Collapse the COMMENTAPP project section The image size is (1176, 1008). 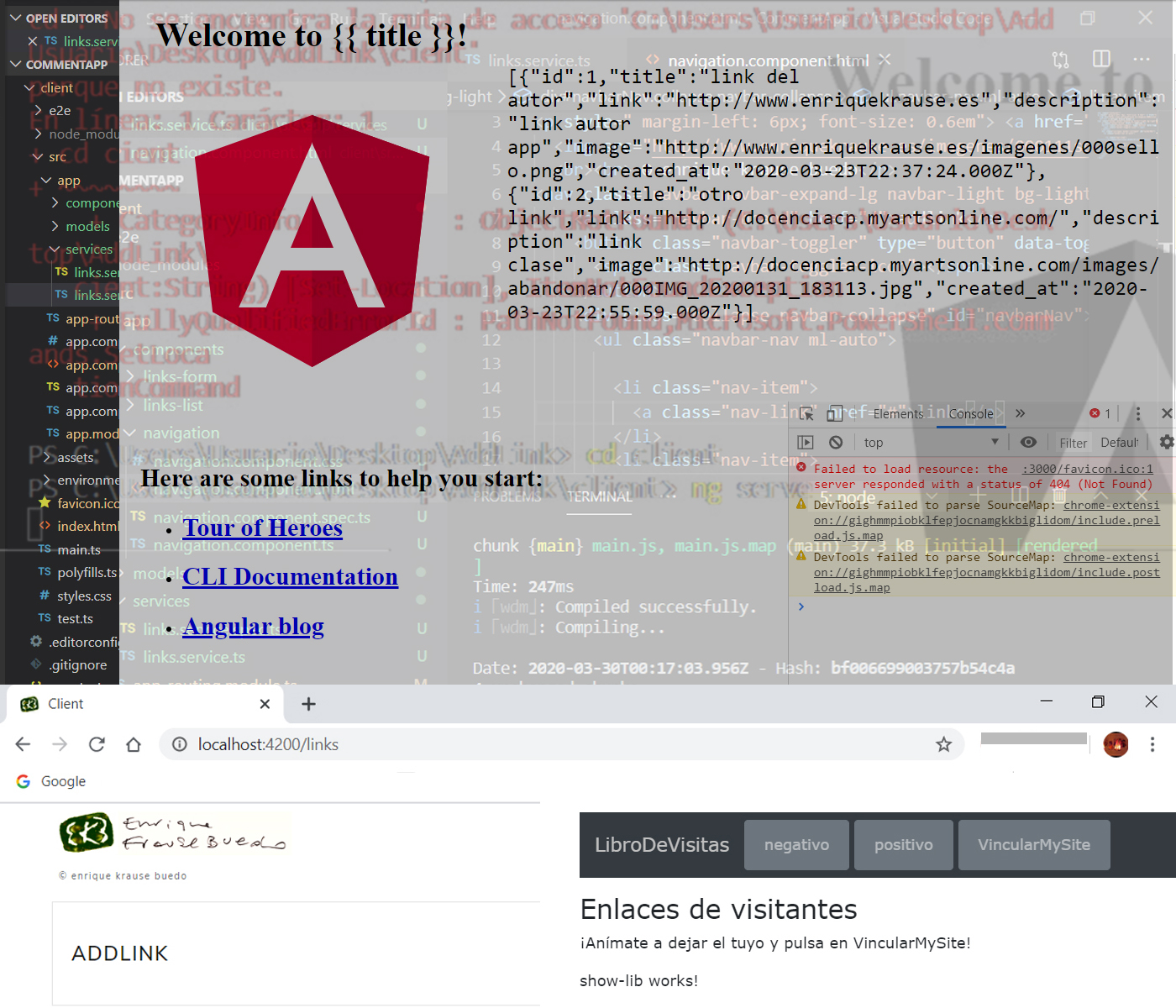14,64
